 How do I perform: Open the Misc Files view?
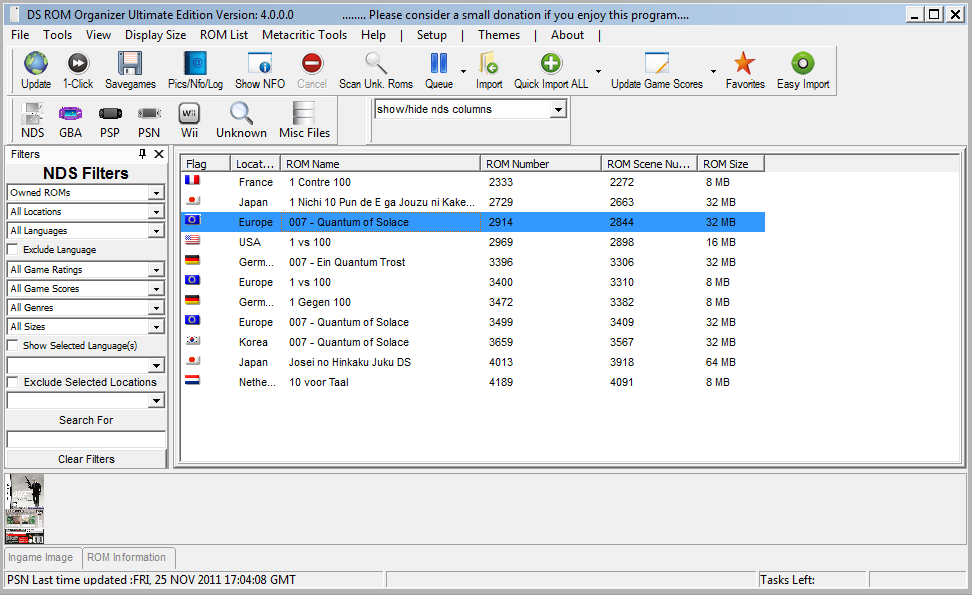pos(304,121)
